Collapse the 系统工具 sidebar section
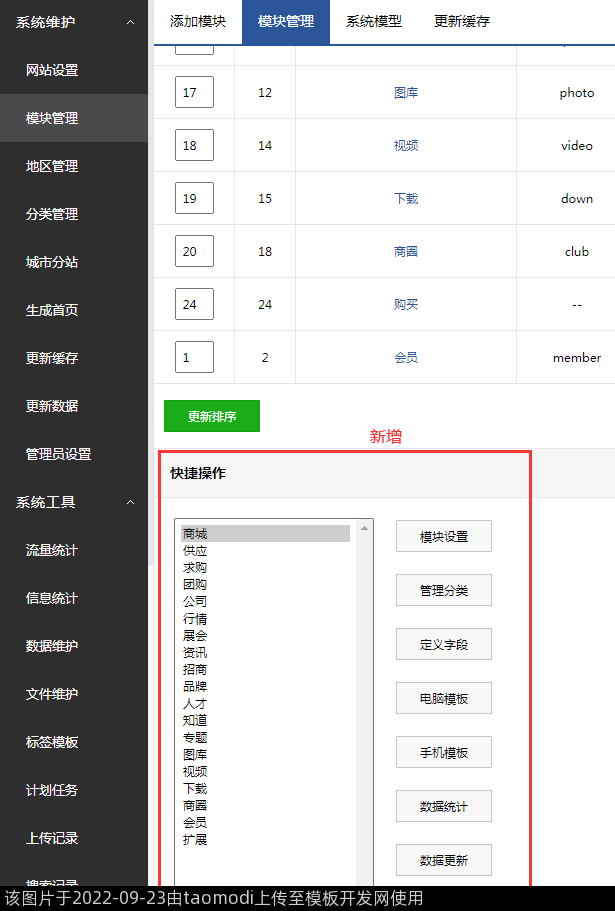 click(x=130, y=502)
